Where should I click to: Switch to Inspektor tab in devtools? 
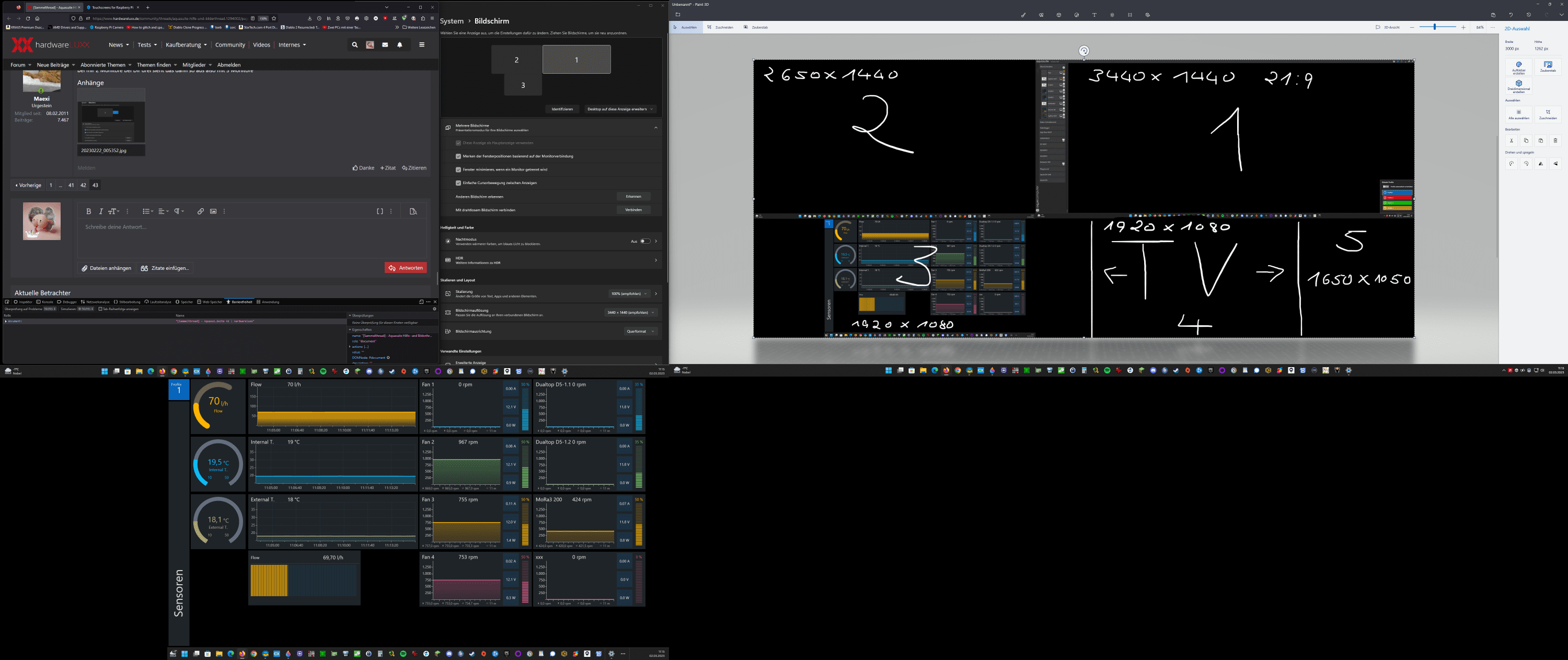(x=23, y=301)
